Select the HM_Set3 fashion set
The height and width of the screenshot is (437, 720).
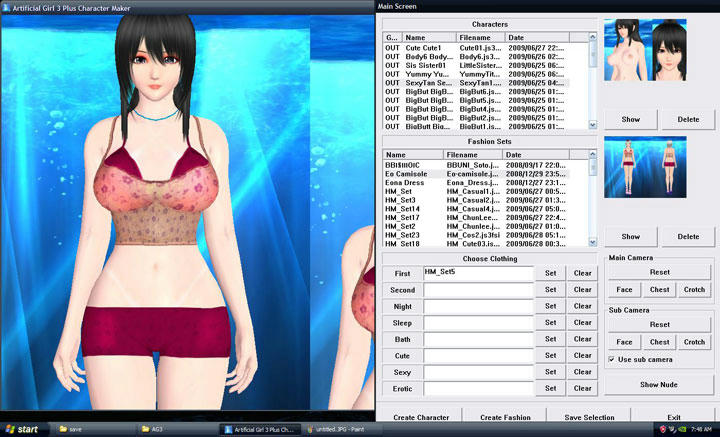pyautogui.click(x=476, y=200)
